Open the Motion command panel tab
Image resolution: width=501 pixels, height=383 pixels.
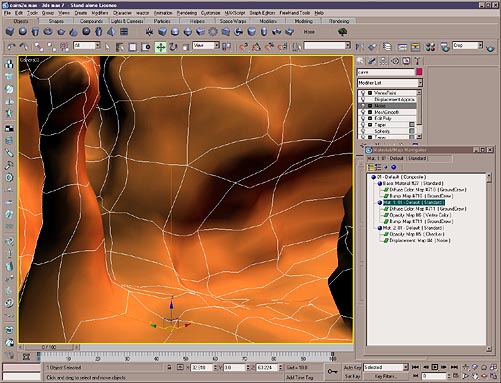point(395,61)
